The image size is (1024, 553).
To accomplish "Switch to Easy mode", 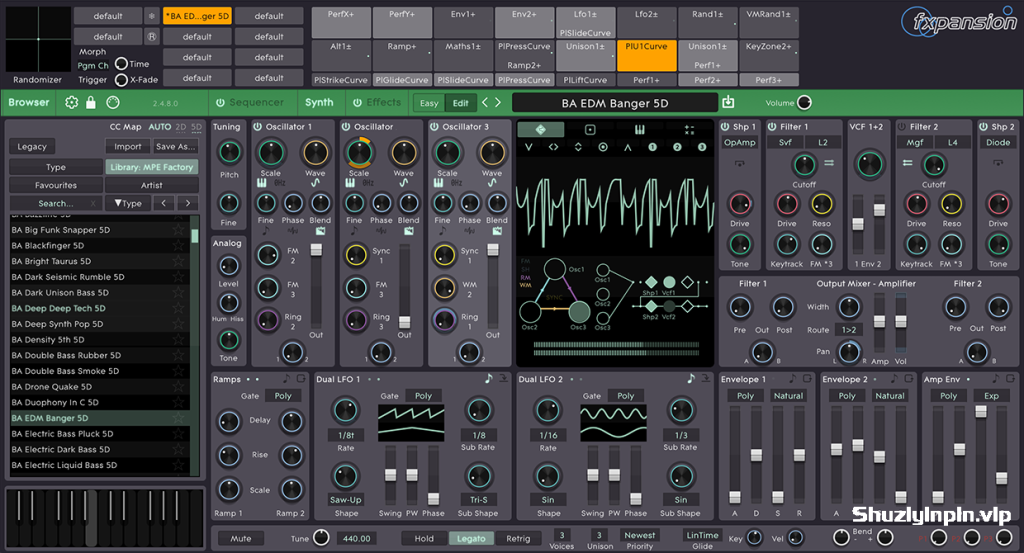I will coord(429,103).
